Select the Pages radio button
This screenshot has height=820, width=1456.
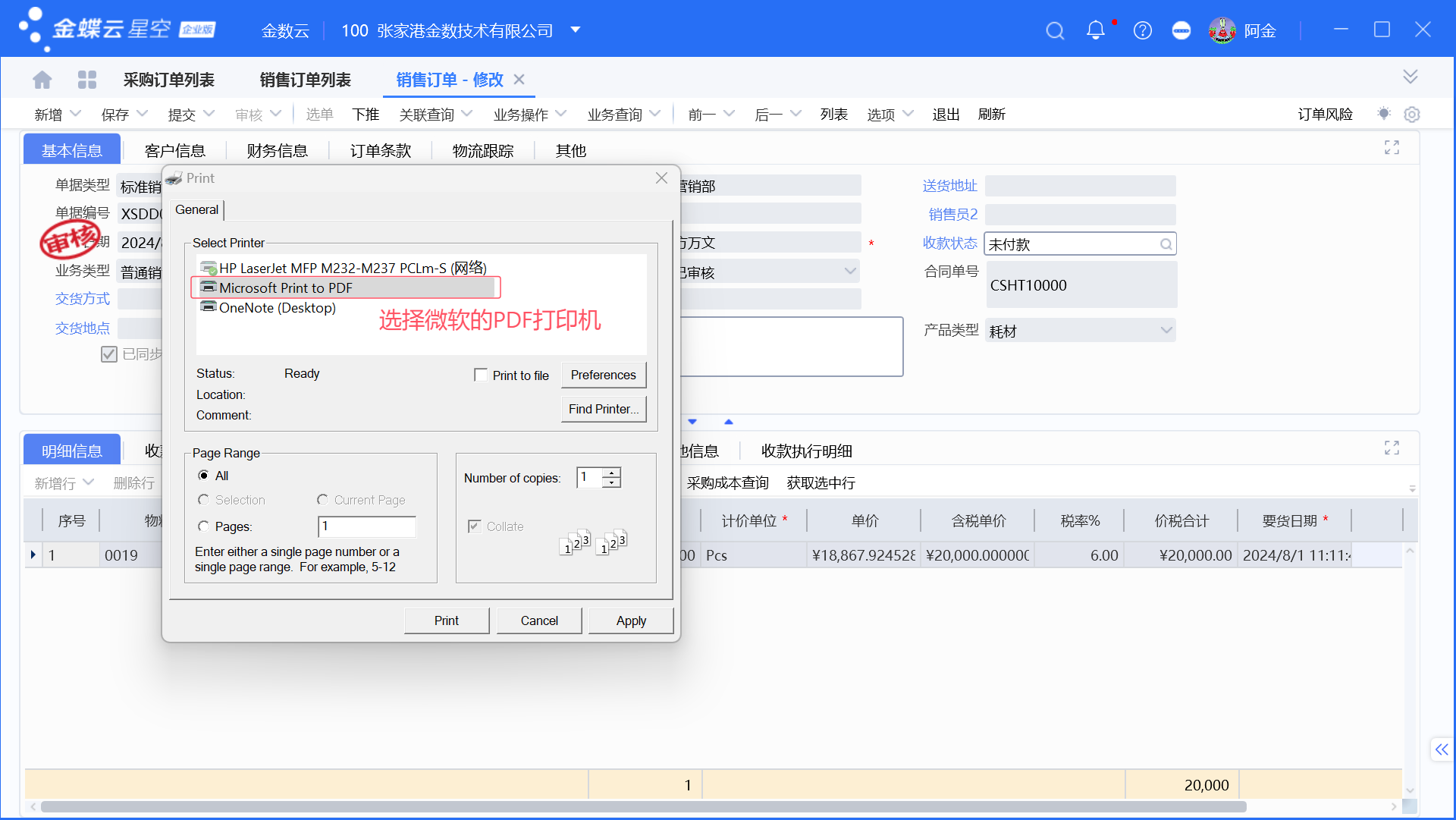pos(203,526)
